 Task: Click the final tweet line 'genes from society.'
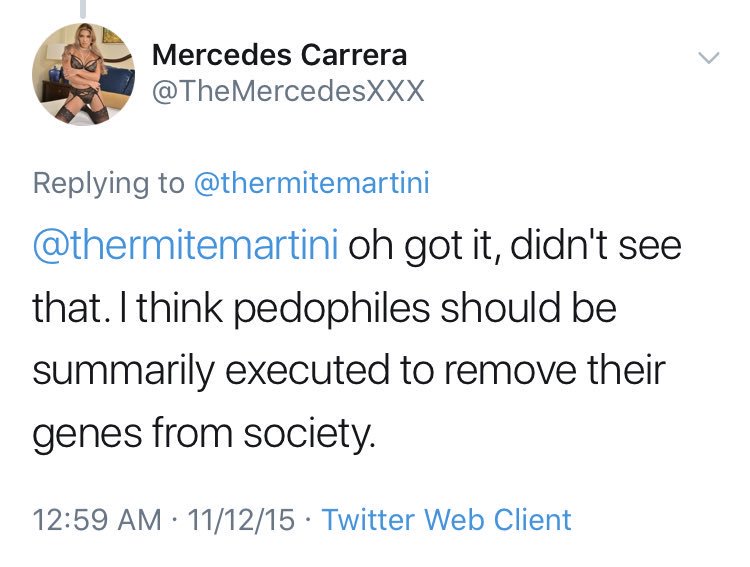[x=203, y=433]
